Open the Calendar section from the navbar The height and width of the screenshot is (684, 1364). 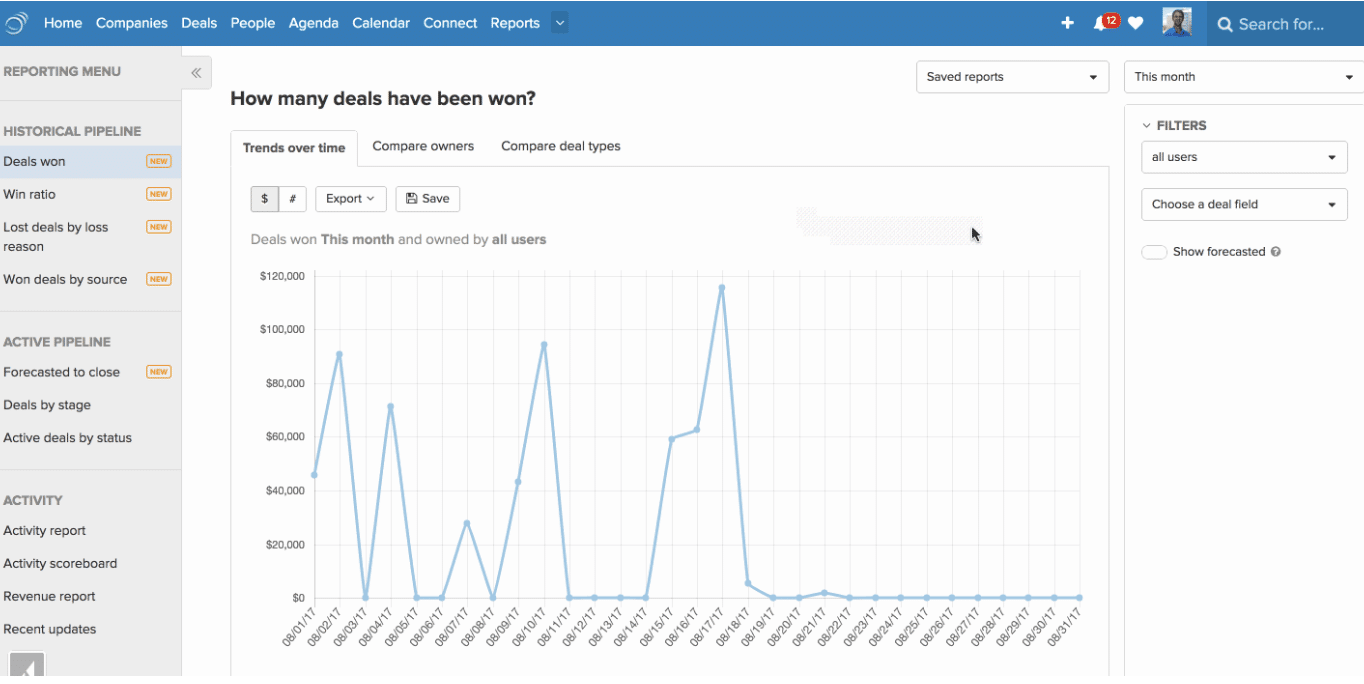pyautogui.click(x=381, y=23)
